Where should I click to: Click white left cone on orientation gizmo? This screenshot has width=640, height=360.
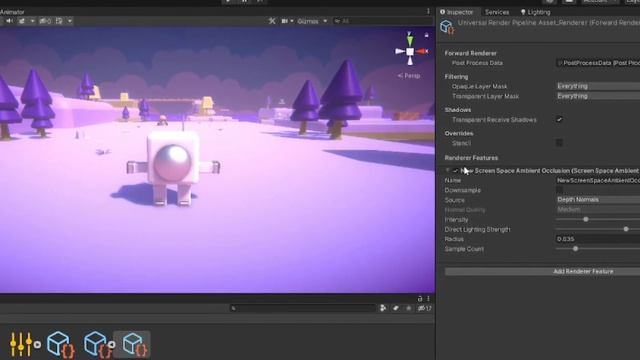400,51
